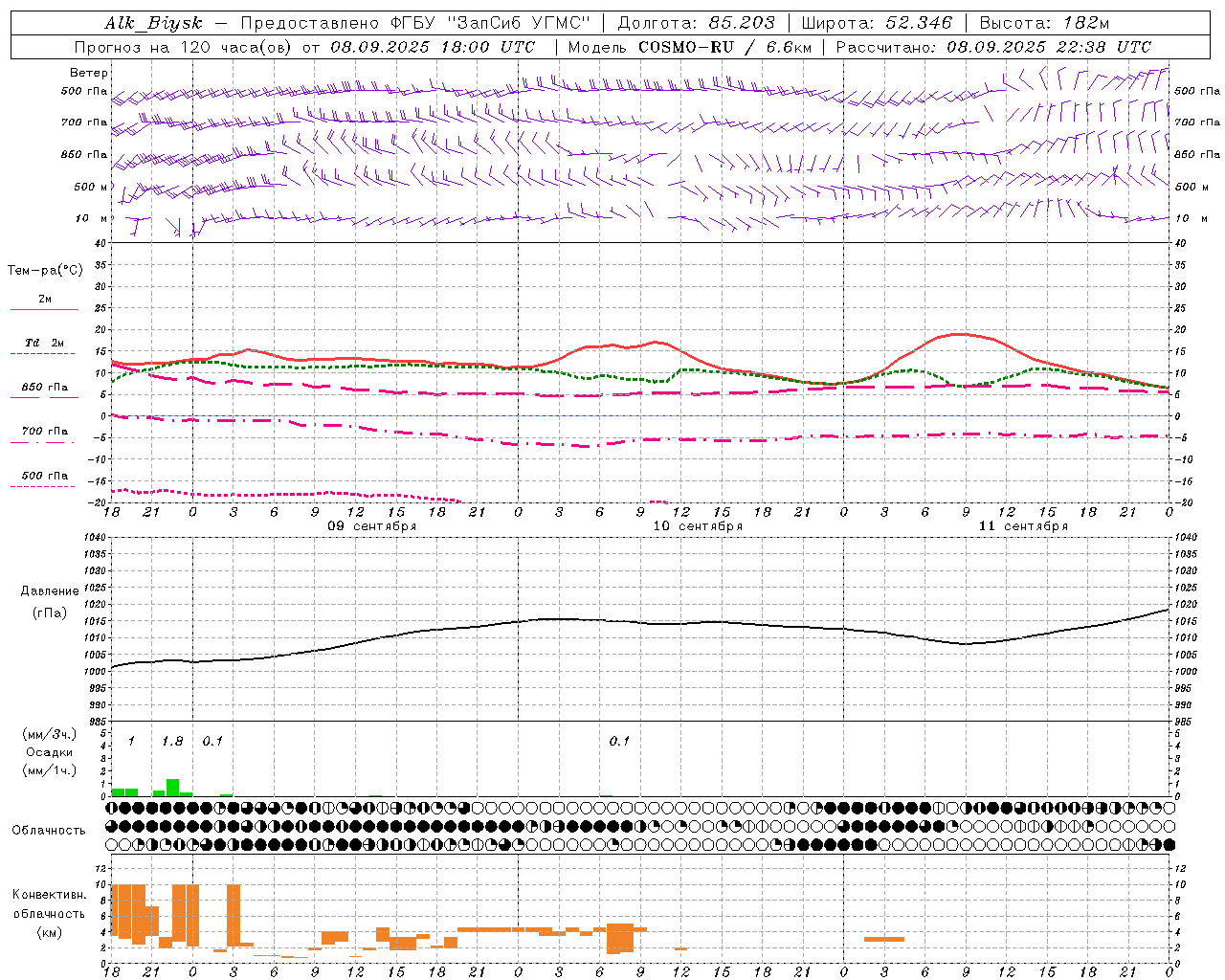
Task: Click the Ветер panel label
Action: pos(89,73)
